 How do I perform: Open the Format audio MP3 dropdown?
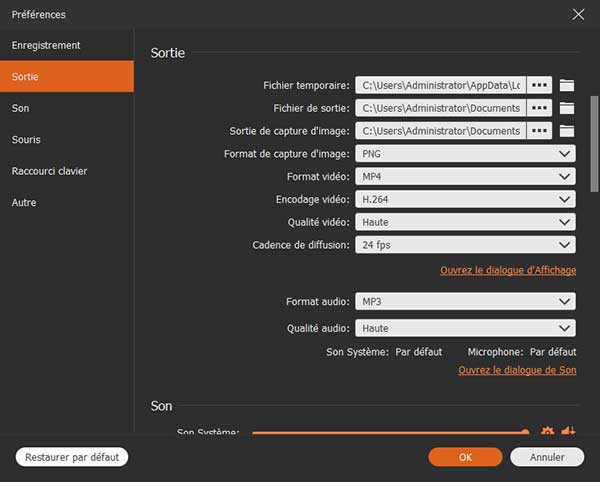tap(465, 301)
